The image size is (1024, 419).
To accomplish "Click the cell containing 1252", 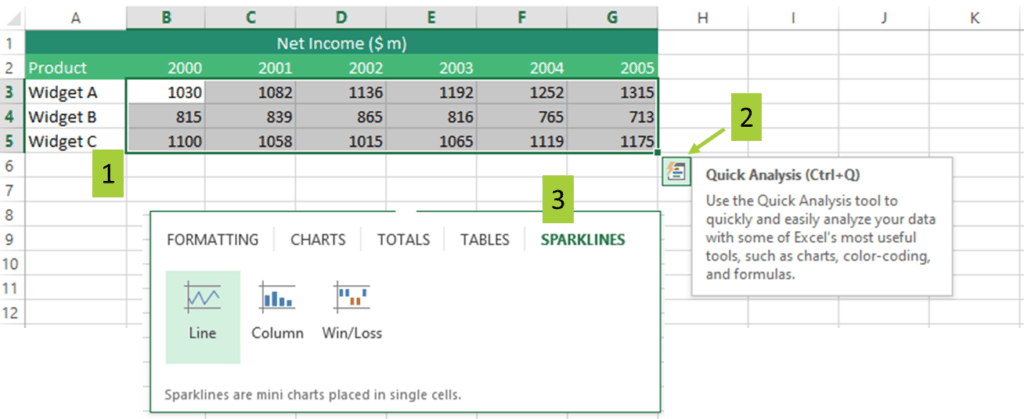I will point(522,92).
